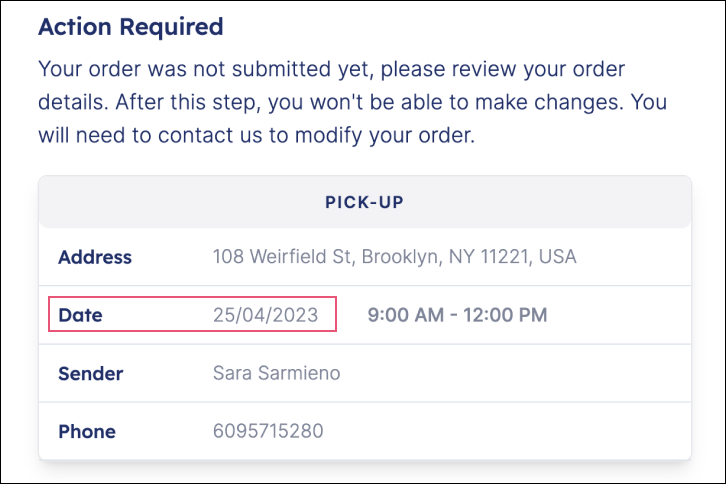
Task: Select the phone number 6095715280
Action: click(x=268, y=431)
